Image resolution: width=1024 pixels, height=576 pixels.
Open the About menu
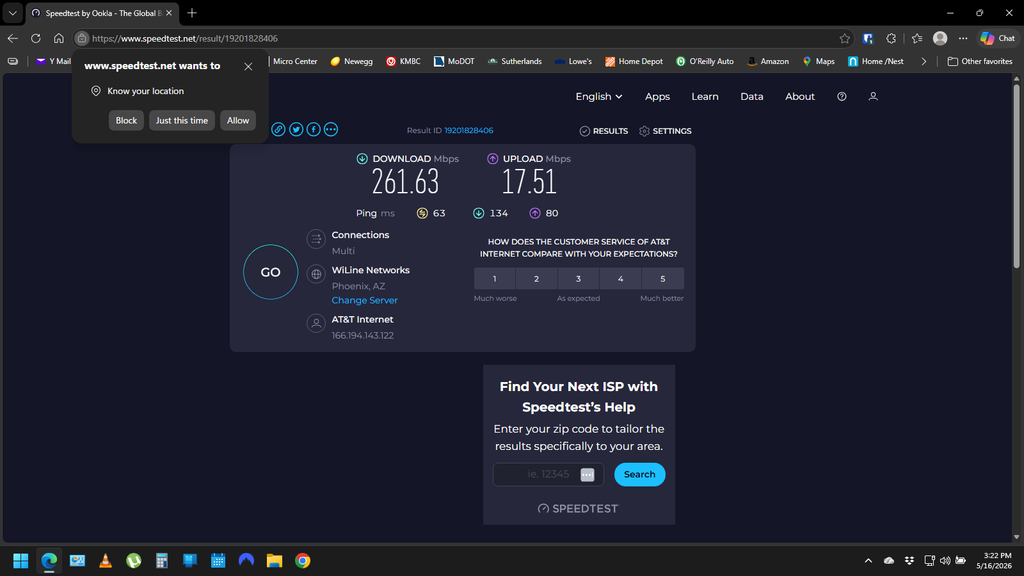[799, 97]
